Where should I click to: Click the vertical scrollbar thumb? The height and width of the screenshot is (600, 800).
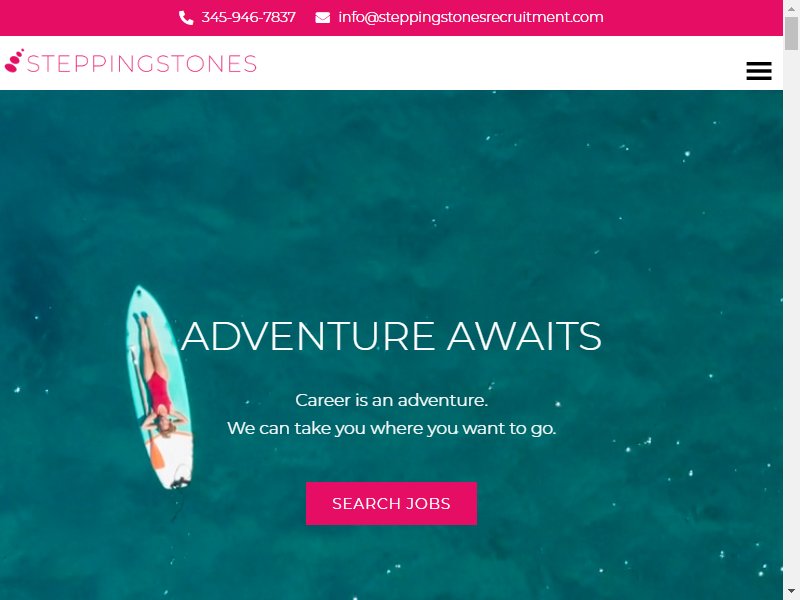click(791, 33)
